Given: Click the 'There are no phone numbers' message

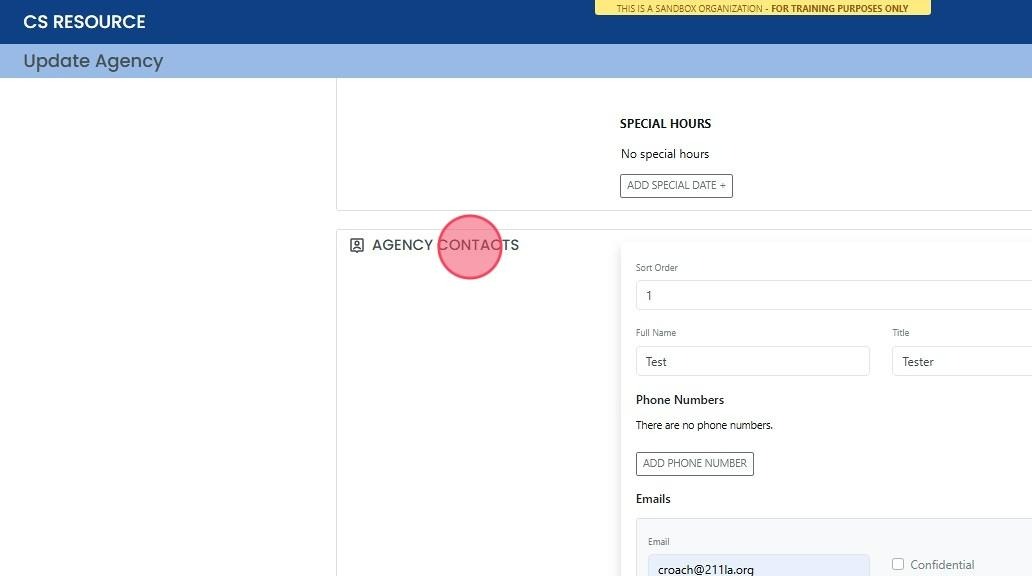Looking at the screenshot, I should click(704, 425).
